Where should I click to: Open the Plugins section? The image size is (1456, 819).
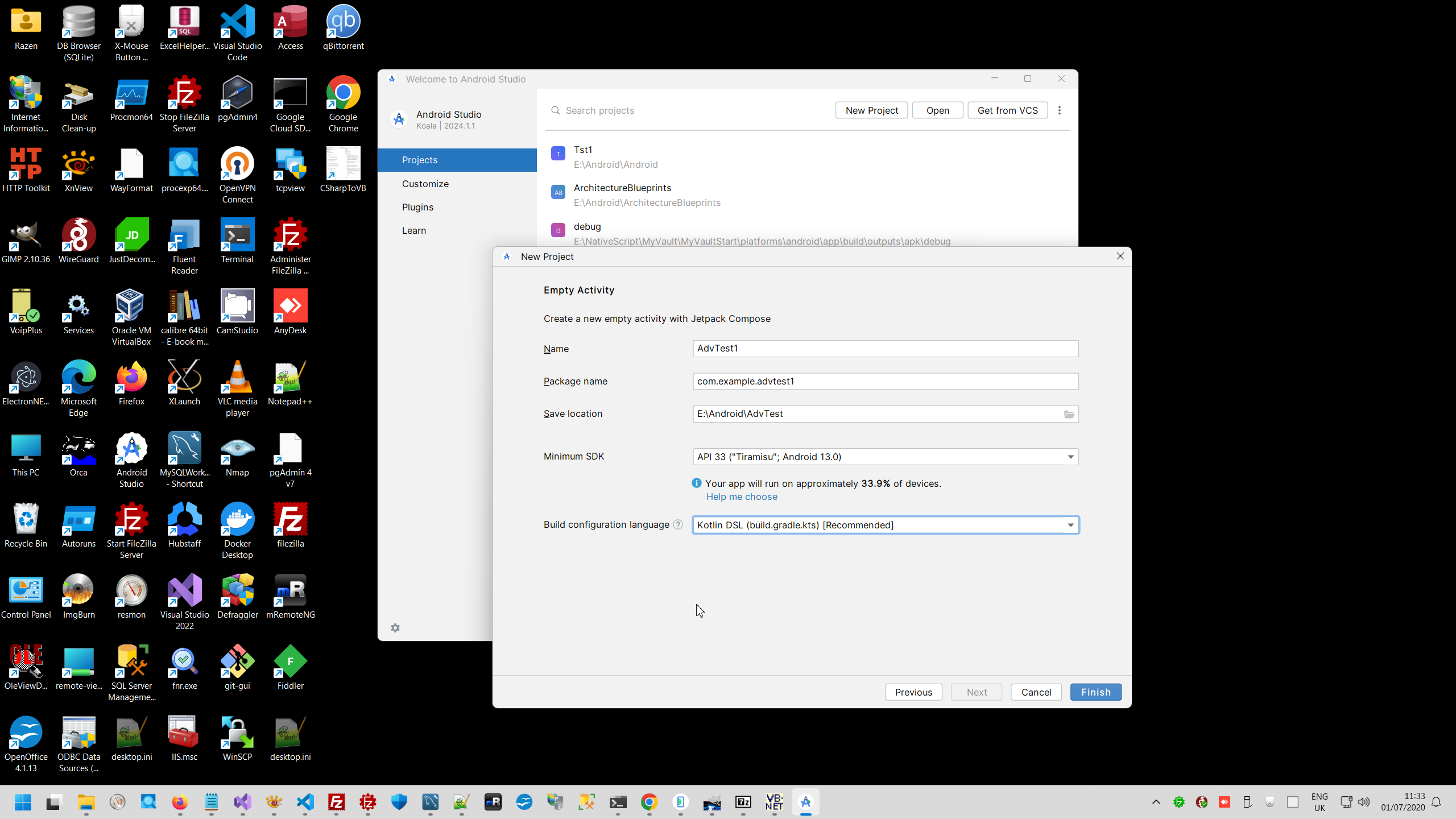pos(417,207)
